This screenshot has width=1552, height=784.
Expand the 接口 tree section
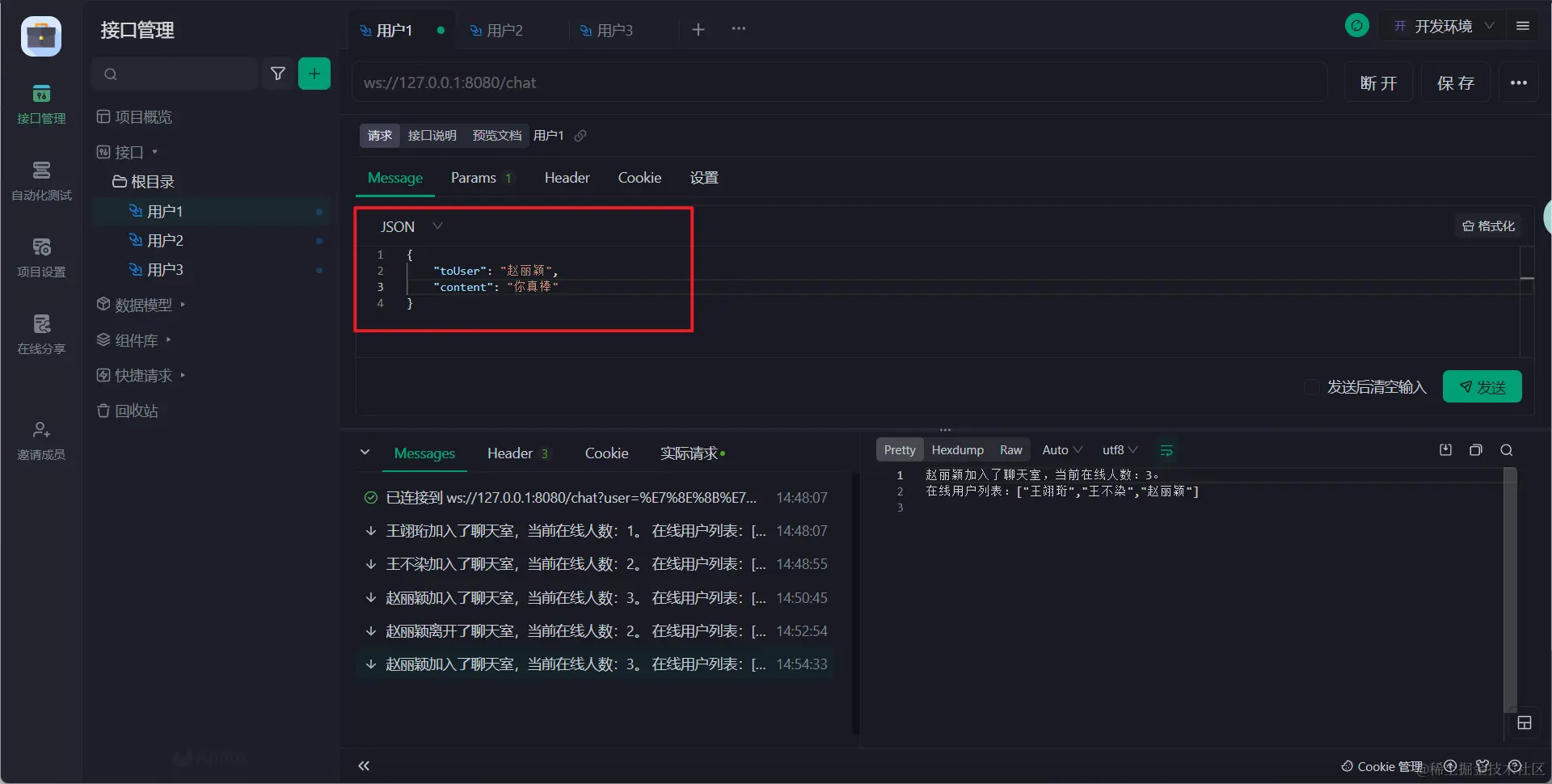tap(127, 152)
